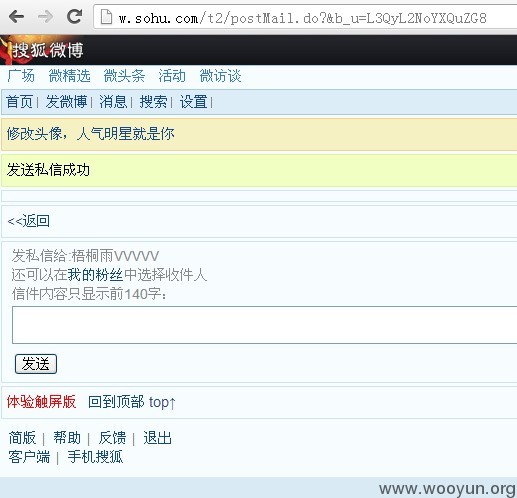Click into the private message text box
The height and width of the screenshot is (498, 517).
264,325
